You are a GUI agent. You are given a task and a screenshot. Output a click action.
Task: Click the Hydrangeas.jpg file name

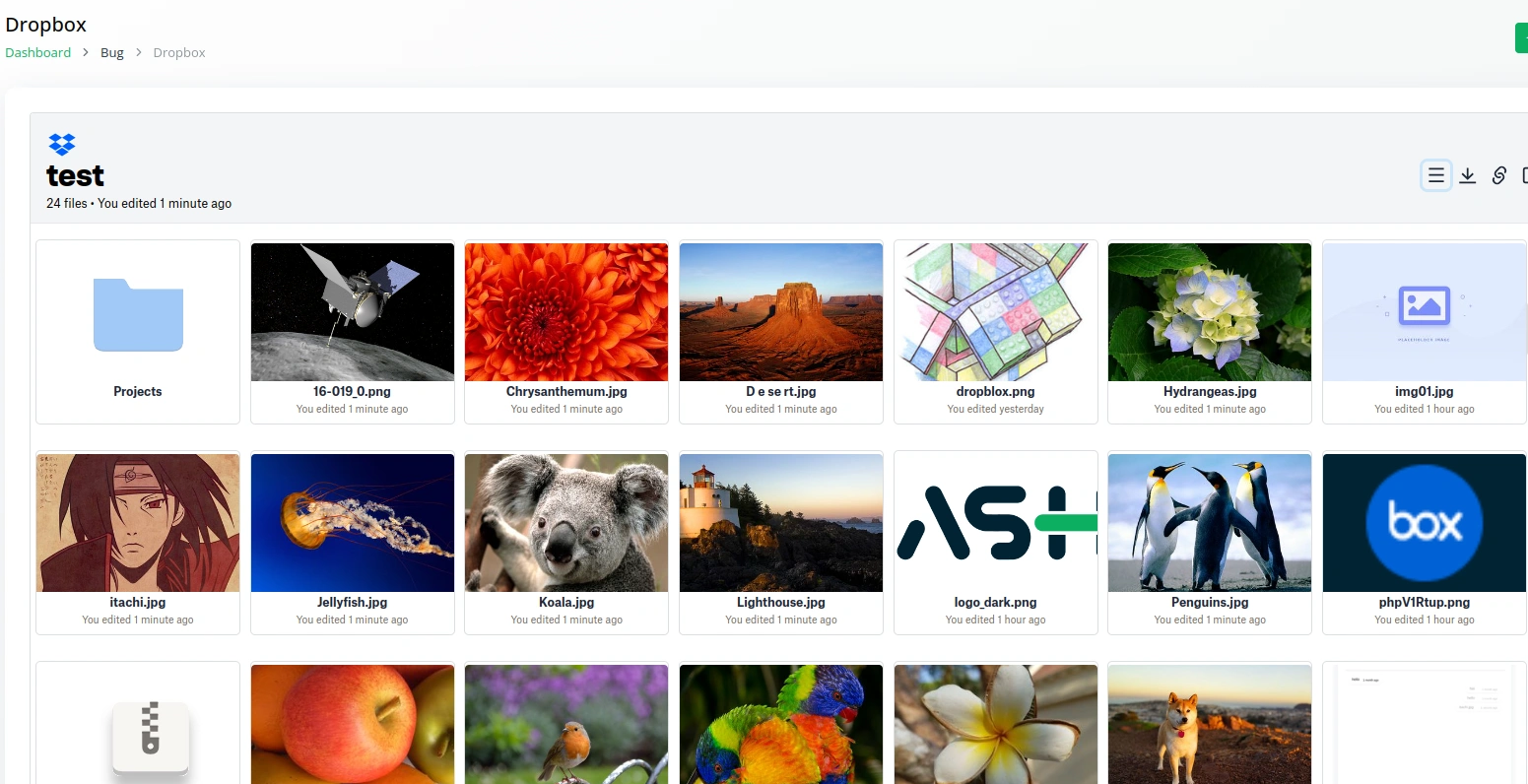[1210, 391]
